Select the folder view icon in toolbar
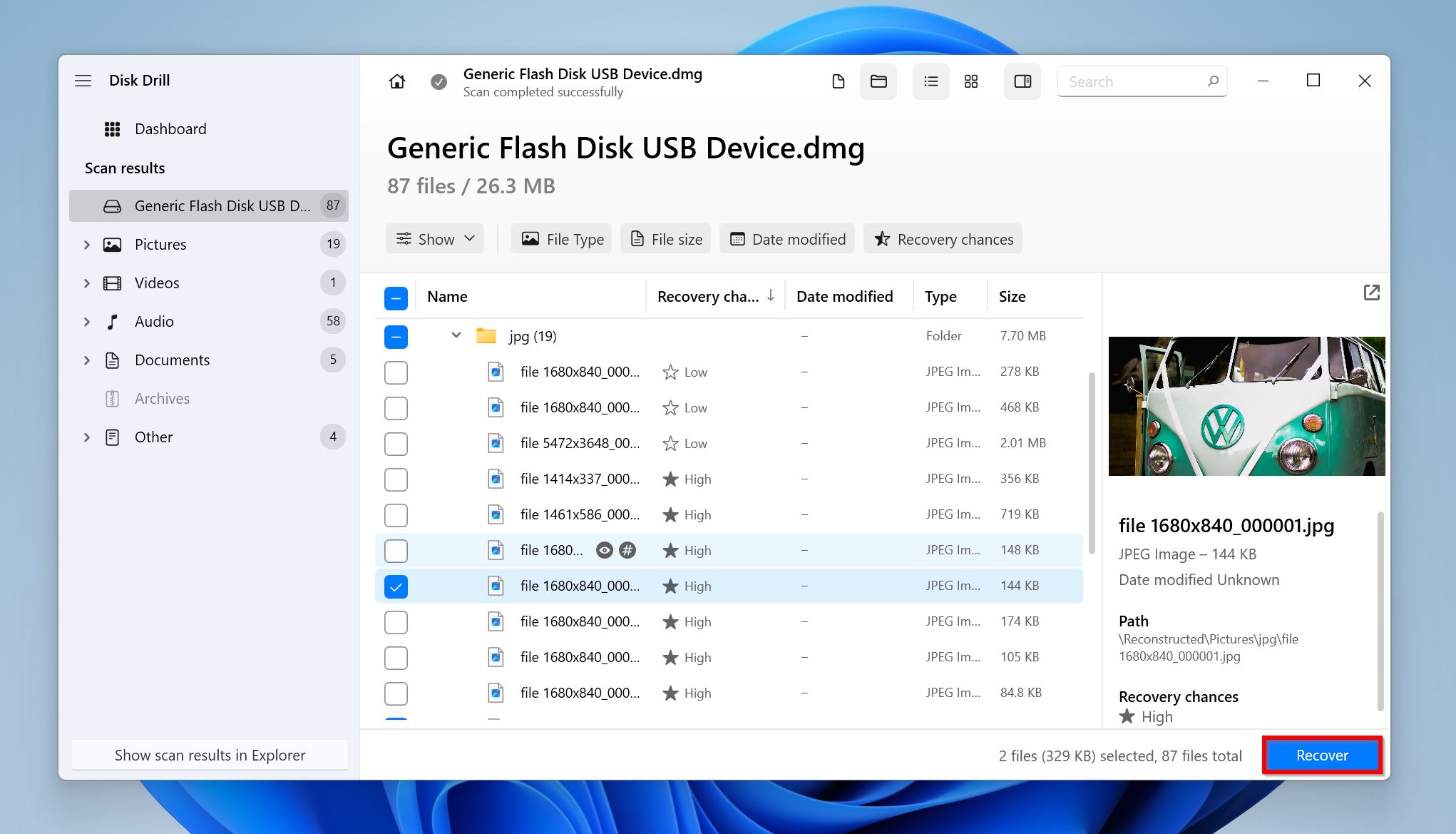 [x=876, y=82]
